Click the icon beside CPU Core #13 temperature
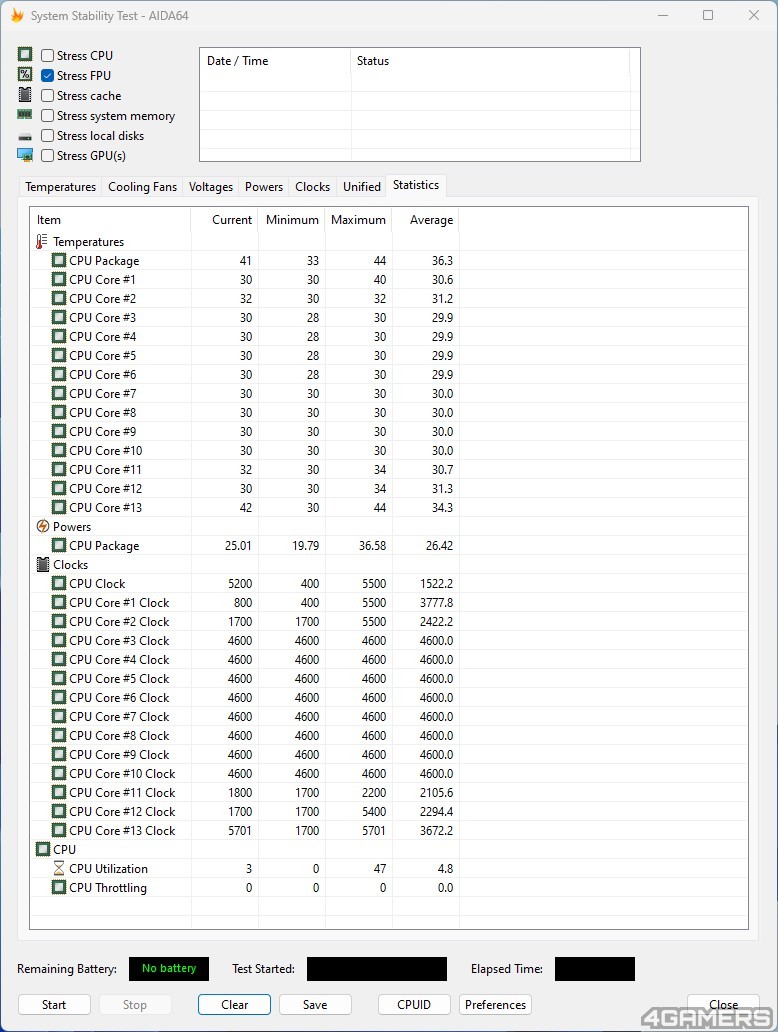Viewport: 778px width, 1032px height. 59,507
